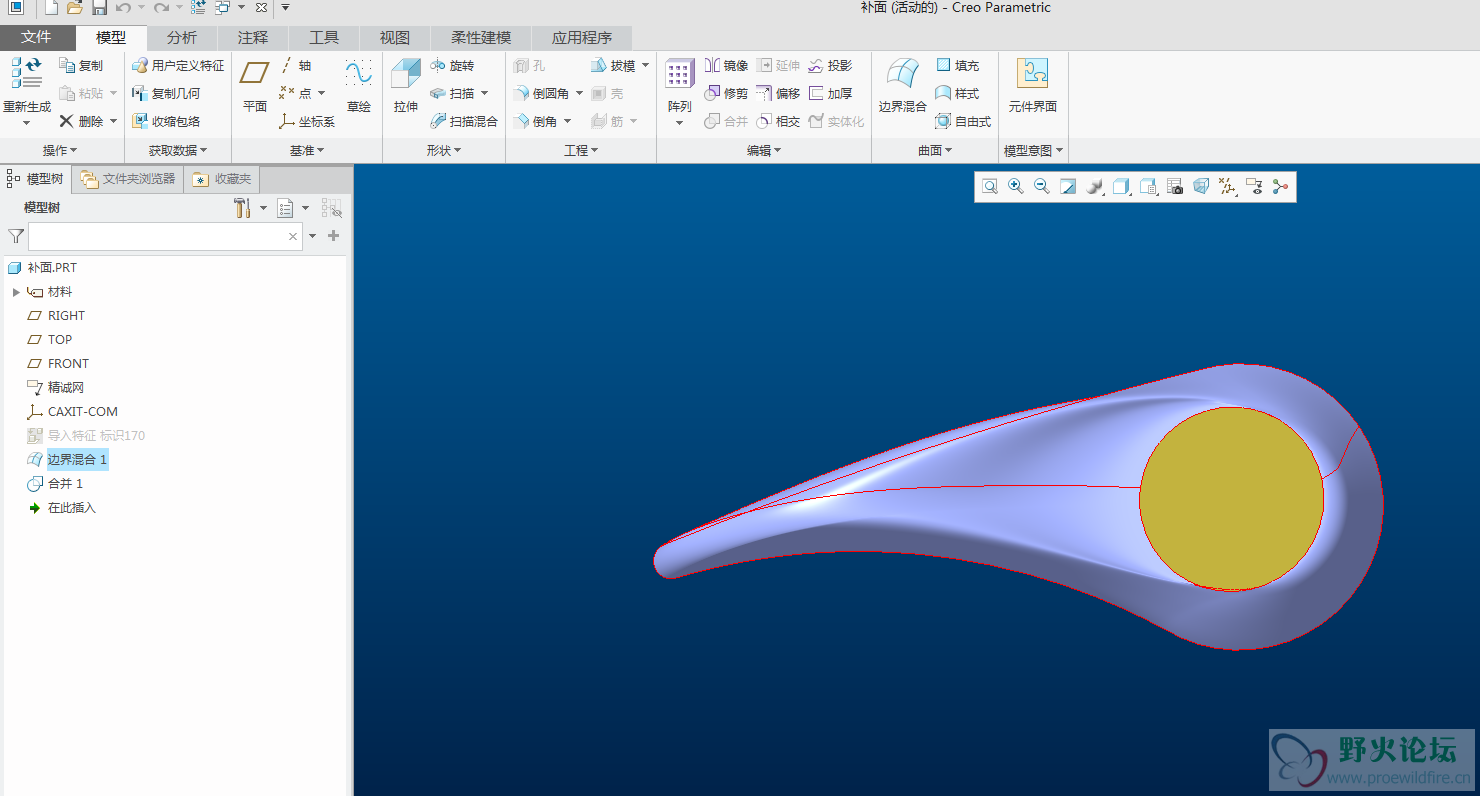
Task: Switch to the 注释 ribbon tab
Action: [253, 38]
